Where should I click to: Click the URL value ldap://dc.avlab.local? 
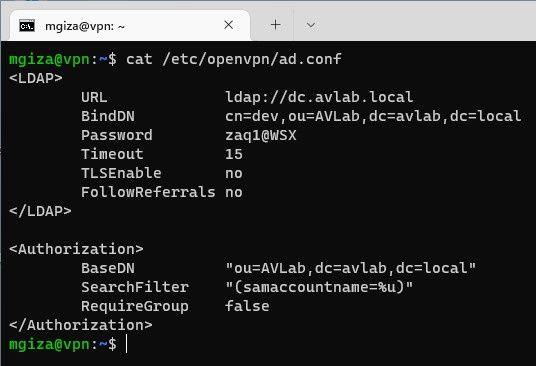tap(319, 97)
